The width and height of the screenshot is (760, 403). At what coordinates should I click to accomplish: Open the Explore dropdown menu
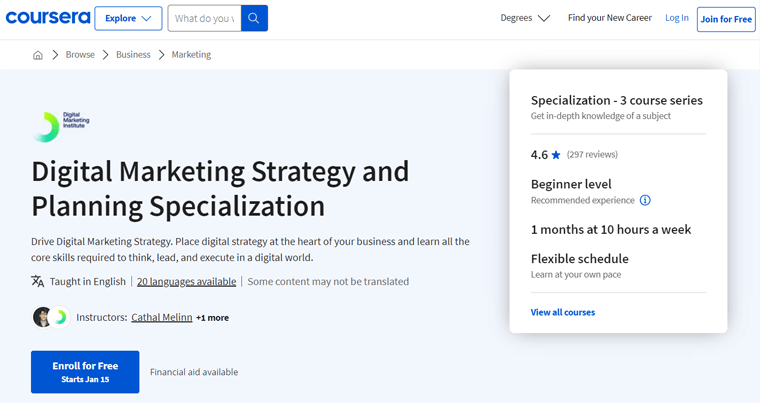[128, 18]
